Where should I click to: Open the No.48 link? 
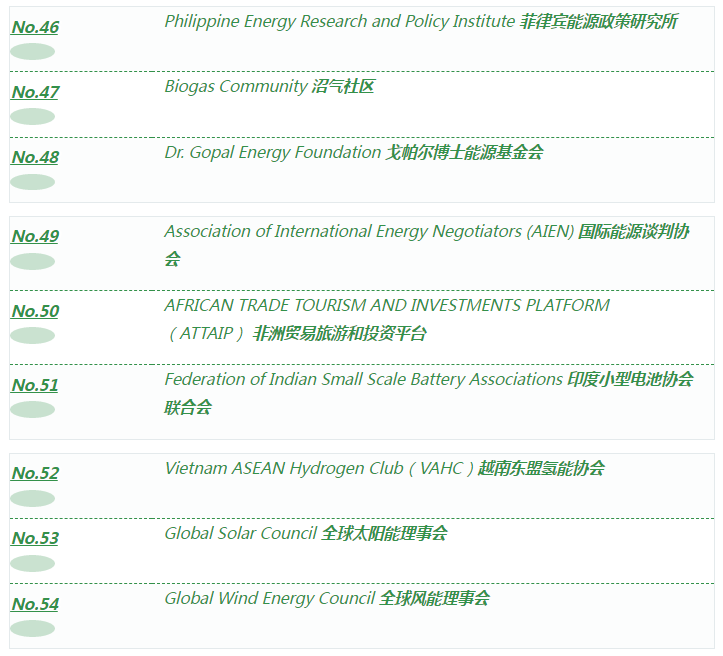tap(35, 157)
